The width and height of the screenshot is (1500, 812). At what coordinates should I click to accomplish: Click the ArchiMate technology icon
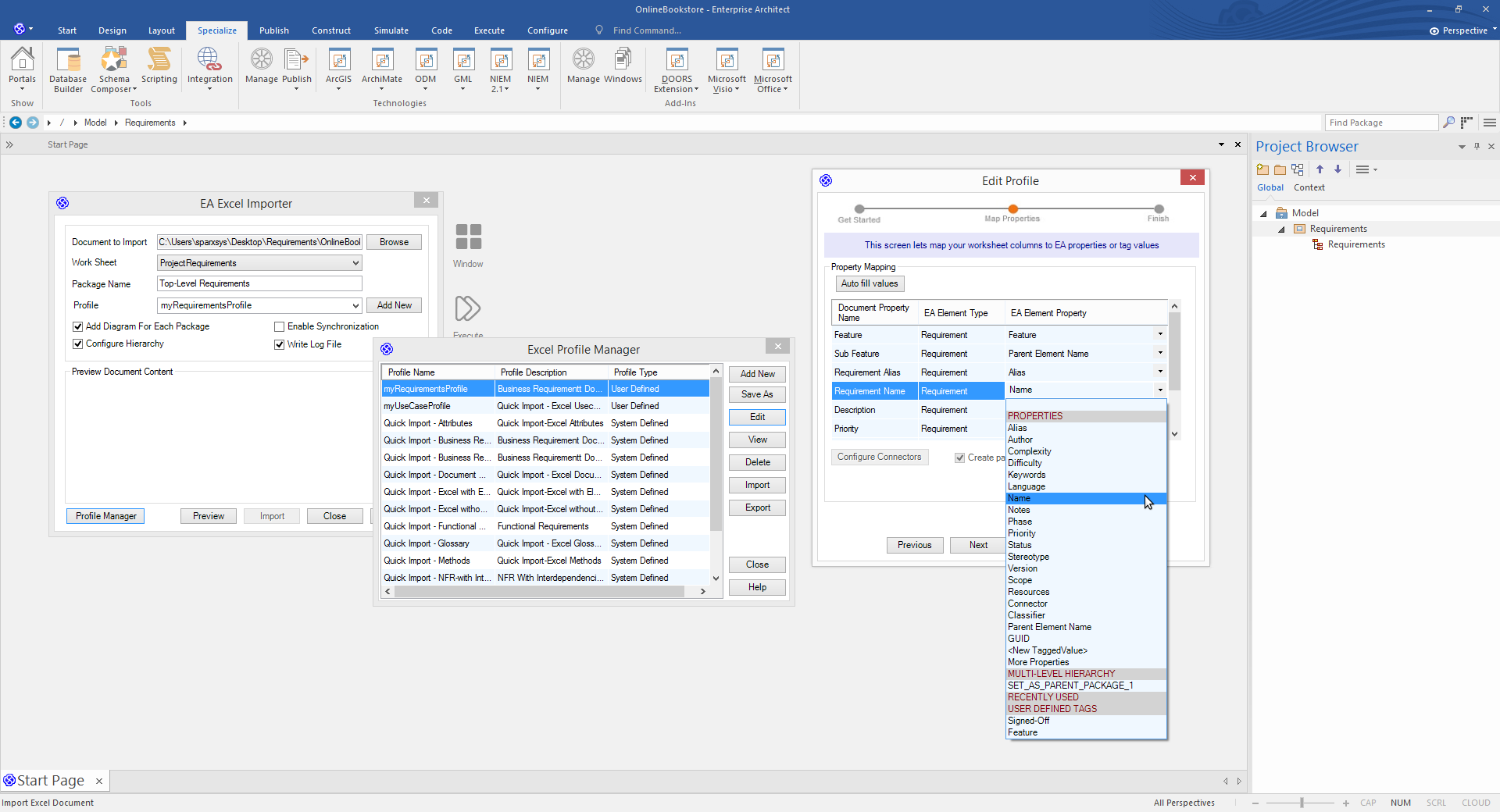click(x=382, y=69)
